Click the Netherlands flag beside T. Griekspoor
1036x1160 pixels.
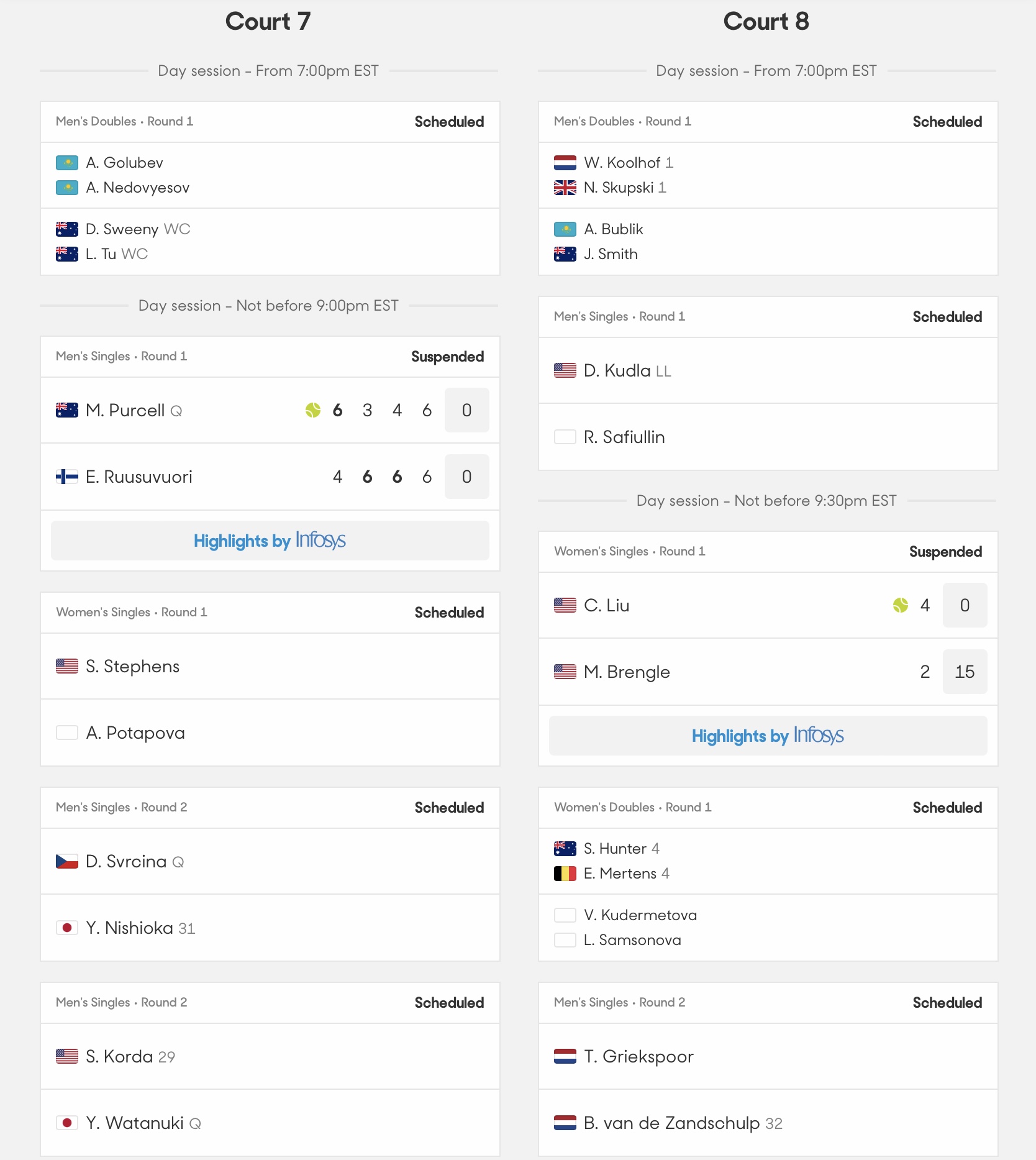pyautogui.click(x=565, y=1056)
